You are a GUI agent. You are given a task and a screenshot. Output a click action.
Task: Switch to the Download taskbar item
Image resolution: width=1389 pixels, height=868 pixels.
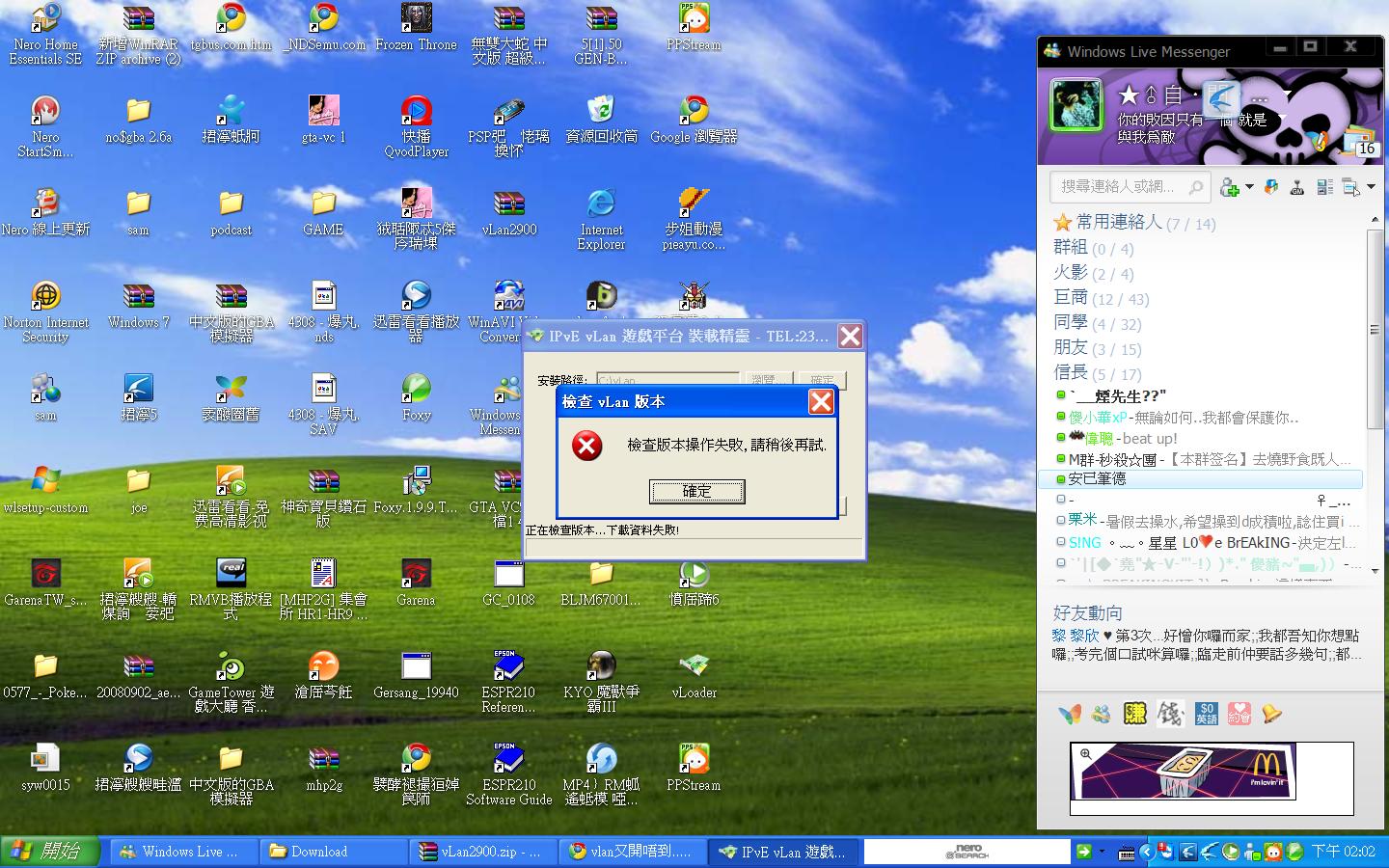[333, 852]
